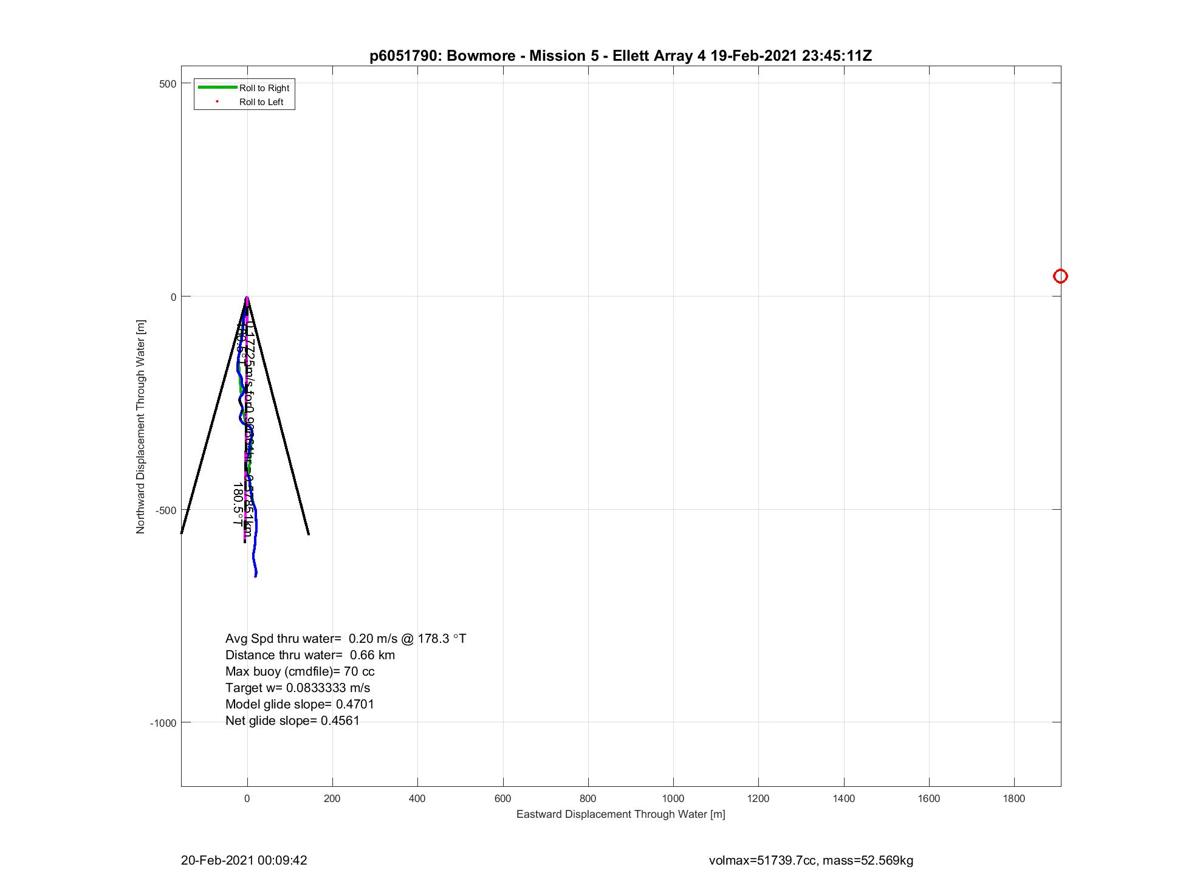Click the 20-Feb-2021 00:09:42 timestamp
The width and height of the screenshot is (1200, 885).
tap(244, 860)
